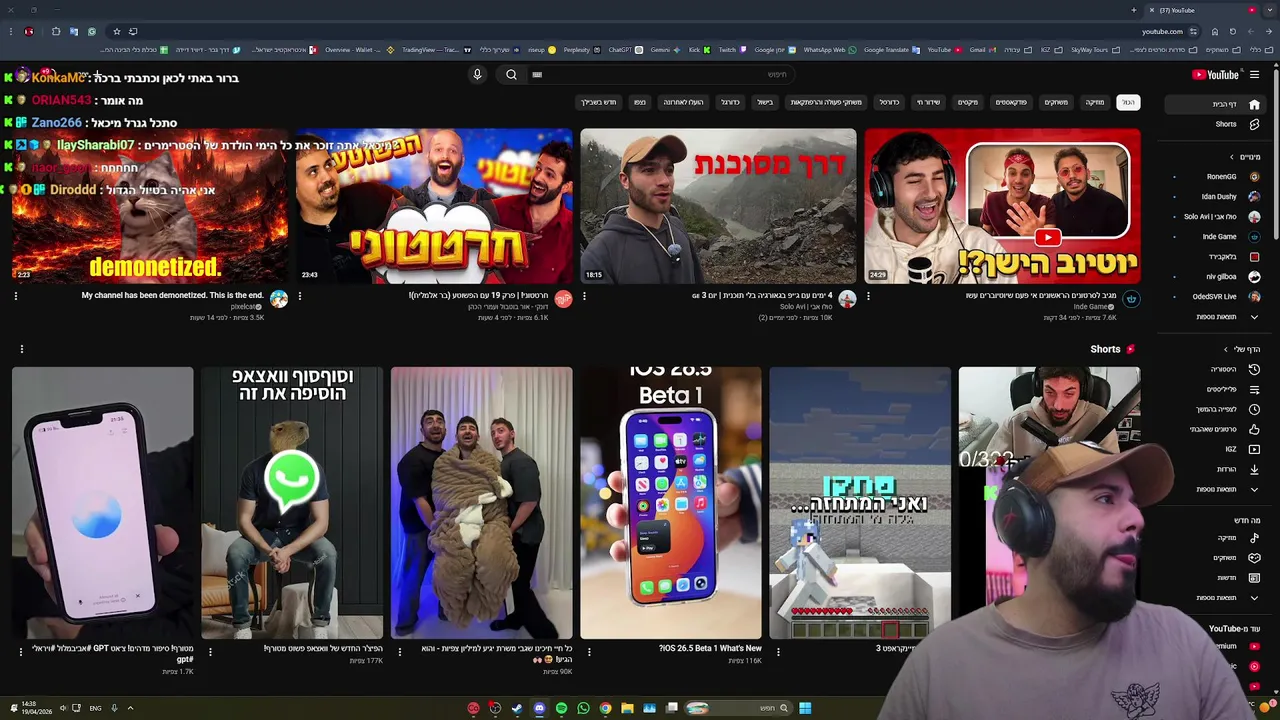Play the 'יוטיוב הישן' video thumbnail
The image size is (1280, 720).
[x=1002, y=206]
